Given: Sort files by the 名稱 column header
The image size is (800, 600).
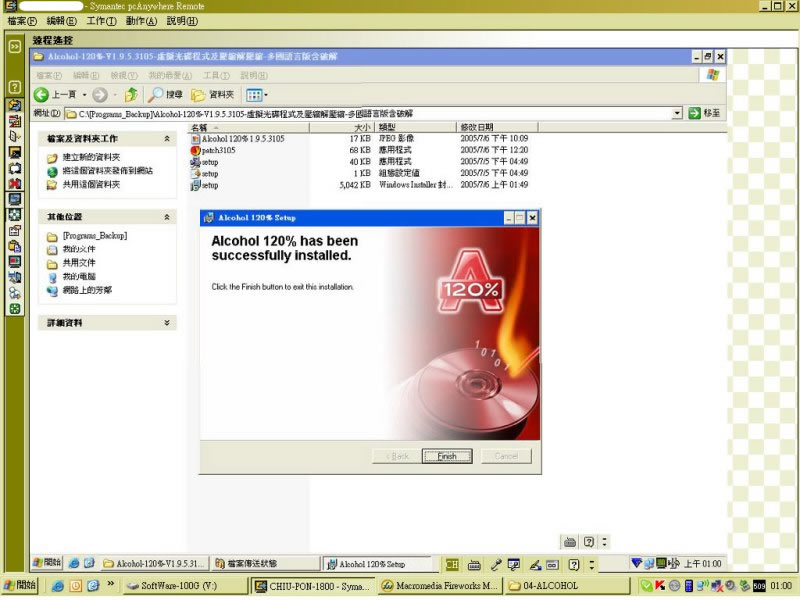Looking at the screenshot, I should click(249, 127).
